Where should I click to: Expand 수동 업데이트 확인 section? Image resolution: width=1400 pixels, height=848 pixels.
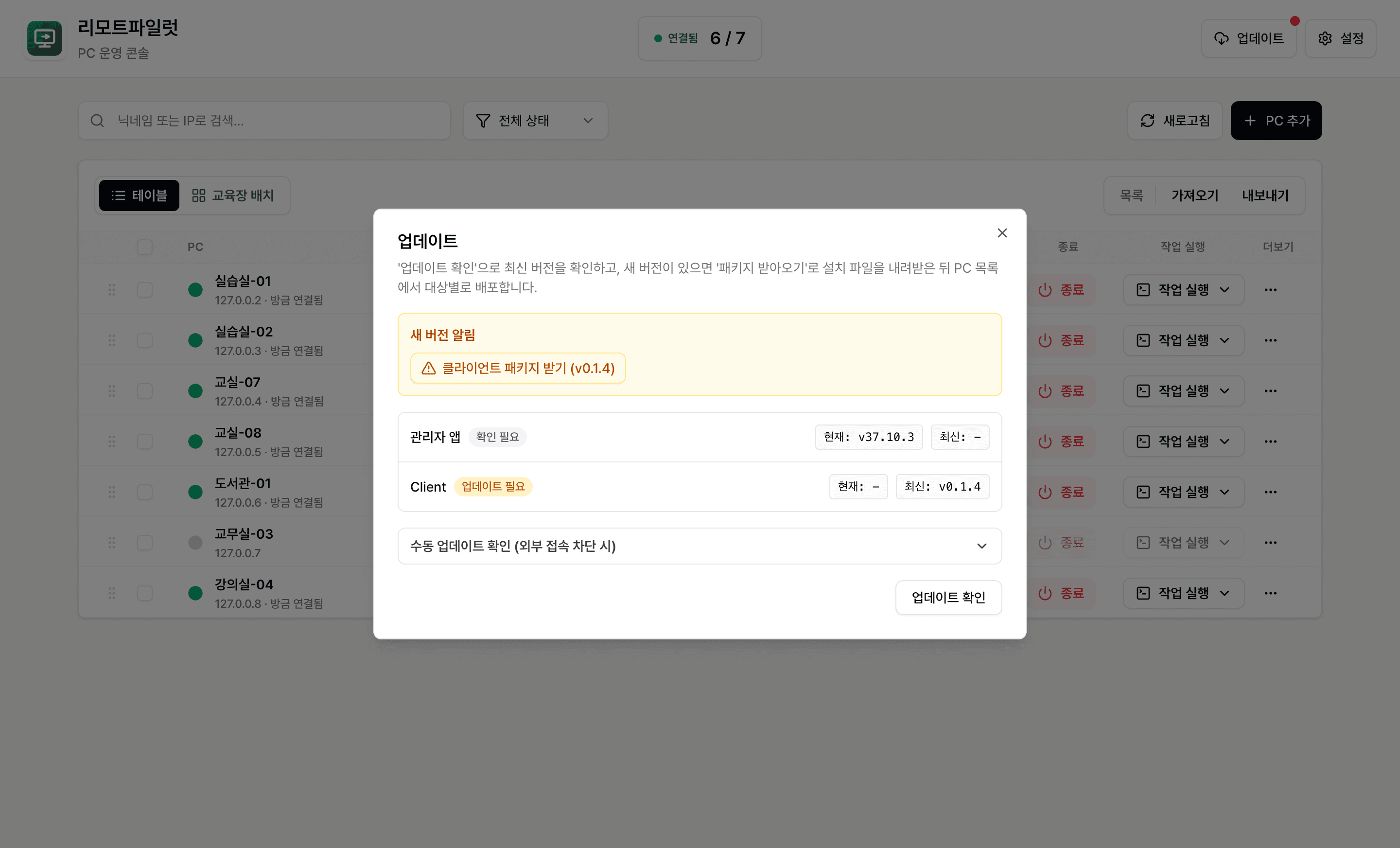pyautogui.click(x=700, y=546)
